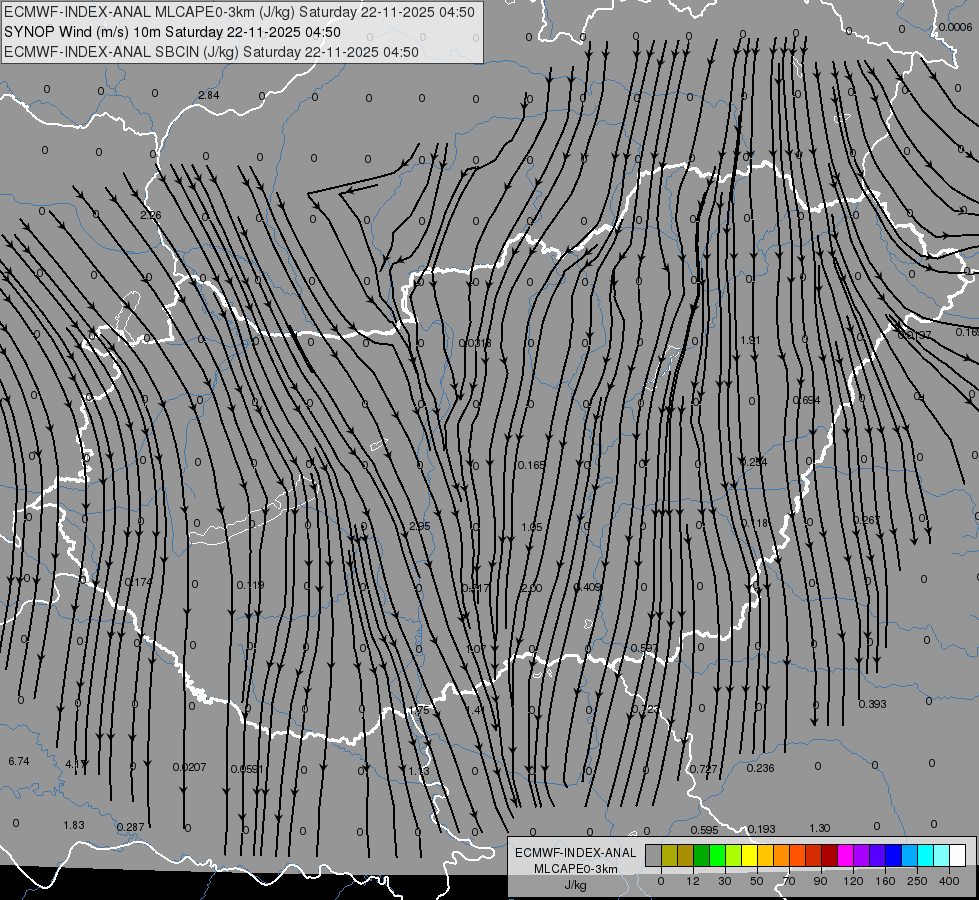Select the dark red legend swatch
Viewport: 979px width, 900px height.
(830, 855)
